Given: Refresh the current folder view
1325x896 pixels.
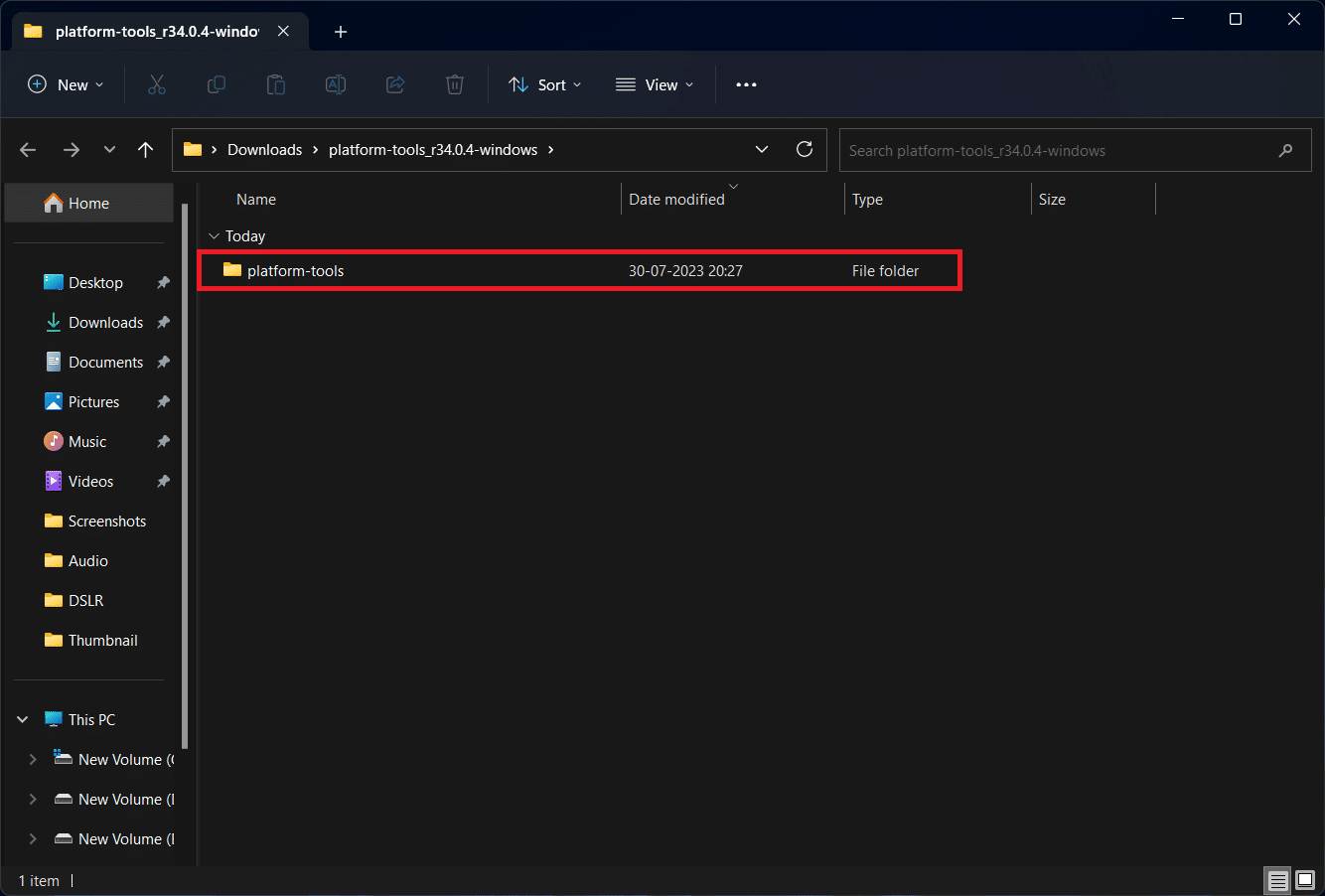Looking at the screenshot, I should (805, 149).
